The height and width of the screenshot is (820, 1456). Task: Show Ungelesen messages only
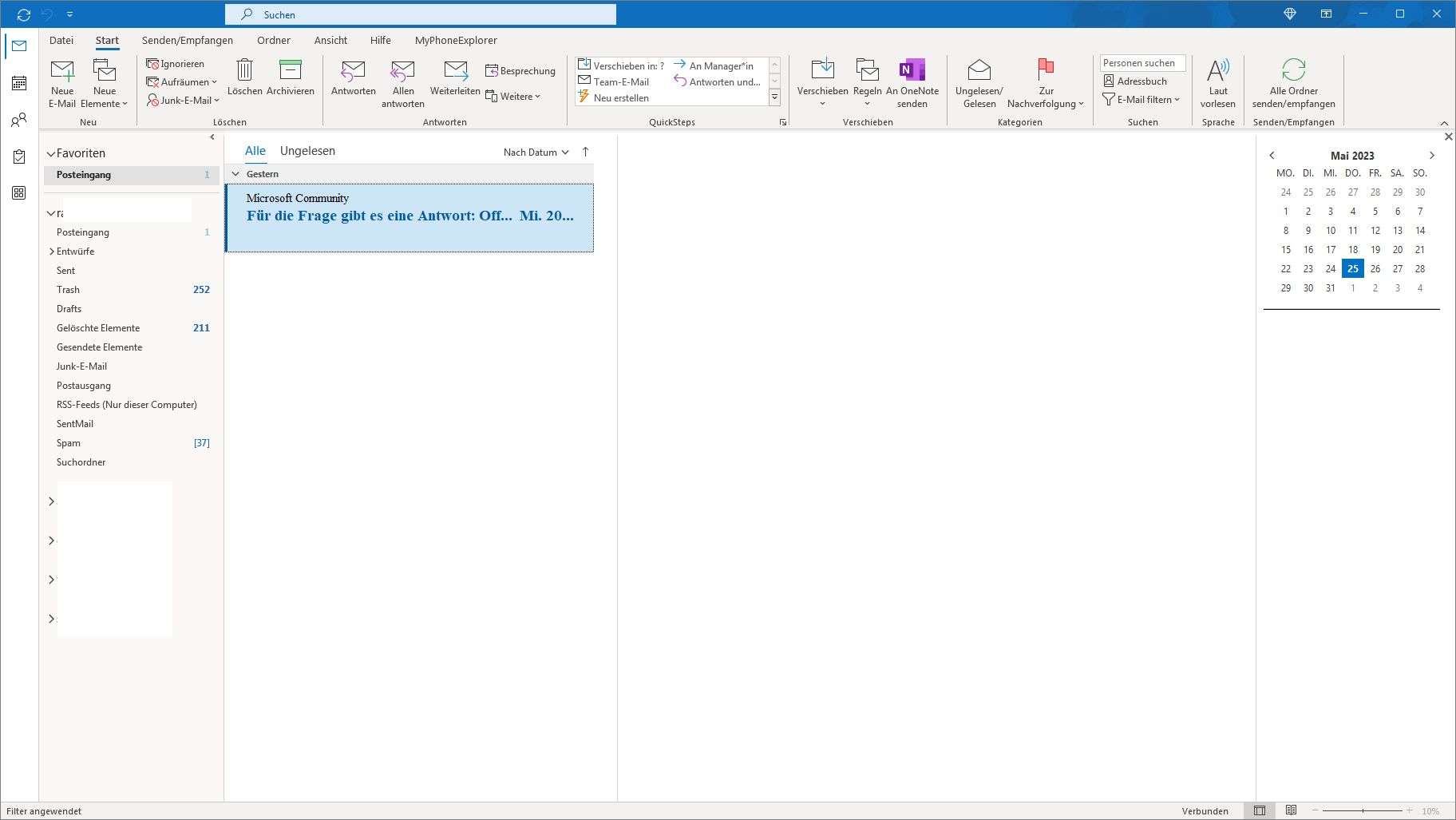click(307, 151)
